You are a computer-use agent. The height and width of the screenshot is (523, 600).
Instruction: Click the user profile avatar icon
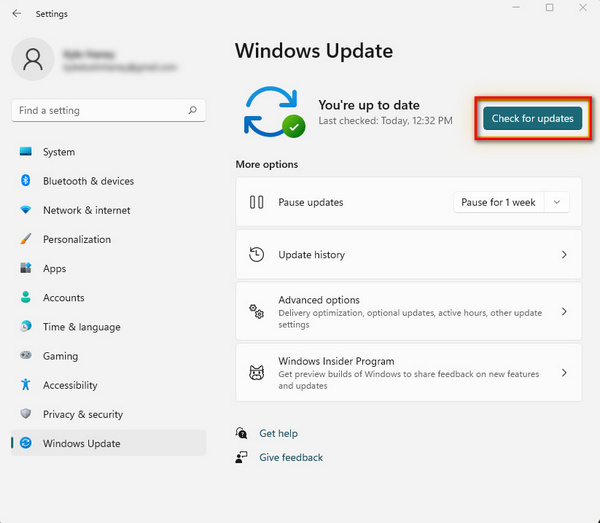[33, 59]
